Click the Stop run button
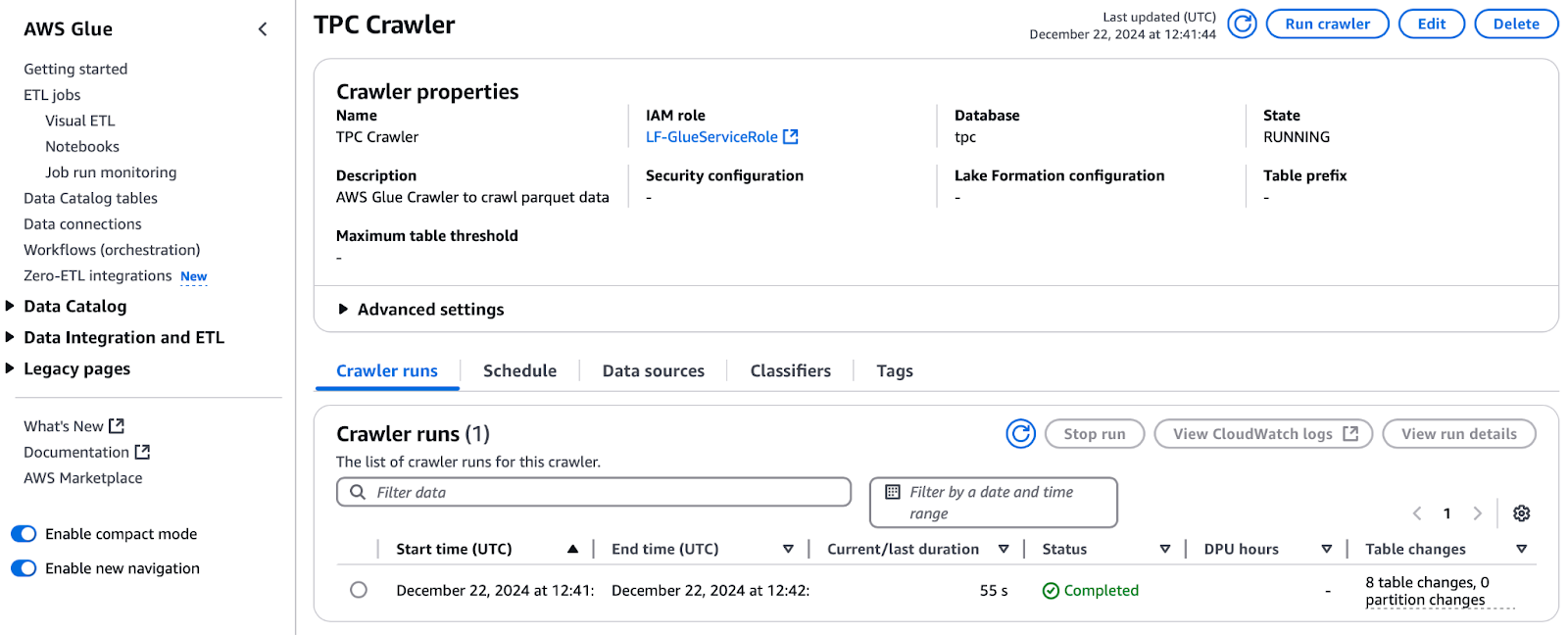 (1095, 434)
